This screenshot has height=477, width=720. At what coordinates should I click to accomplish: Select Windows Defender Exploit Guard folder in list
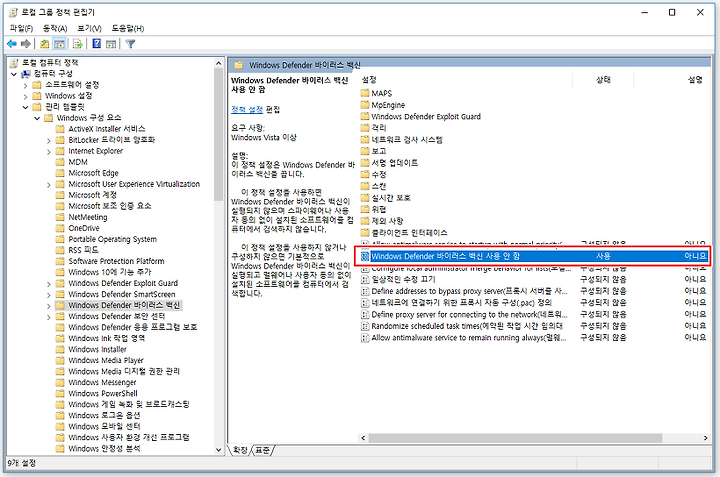click(x=421, y=116)
